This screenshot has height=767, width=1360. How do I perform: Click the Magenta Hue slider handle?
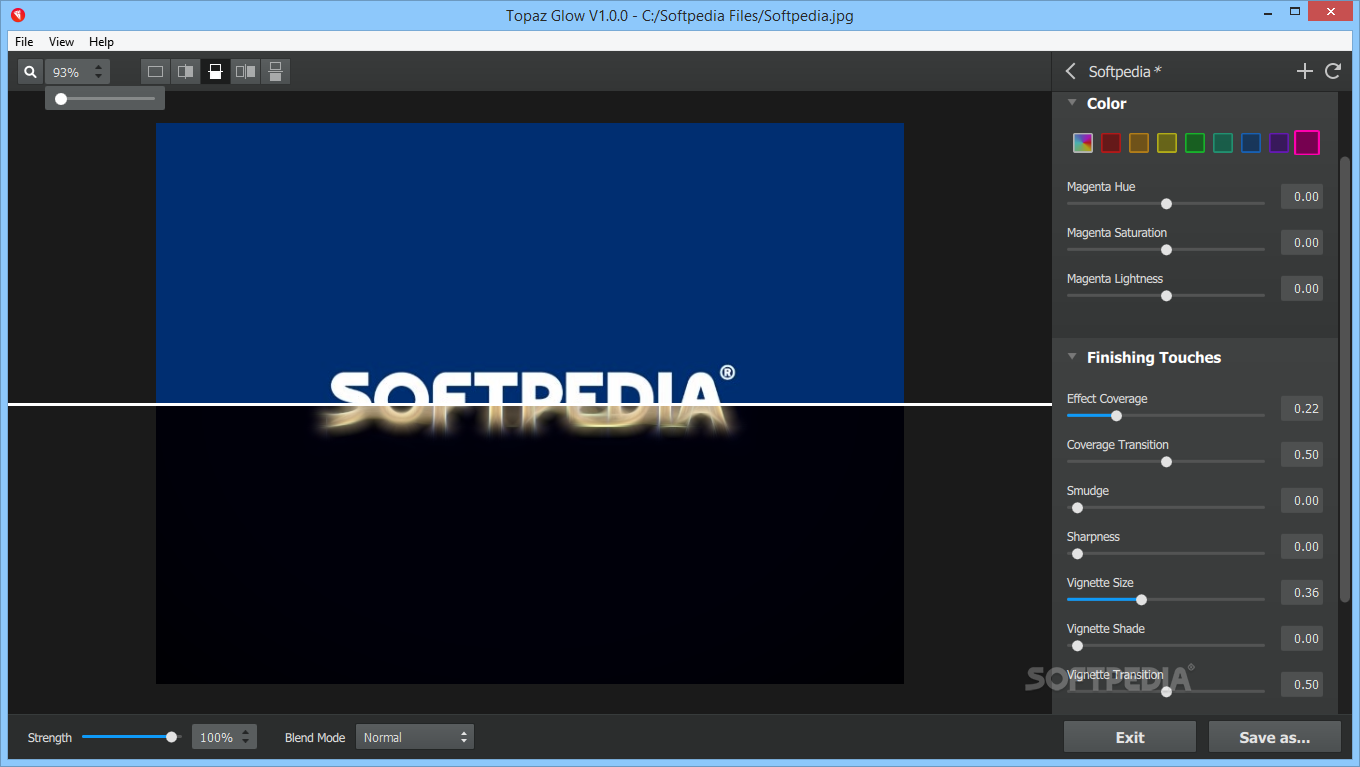(x=1166, y=204)
